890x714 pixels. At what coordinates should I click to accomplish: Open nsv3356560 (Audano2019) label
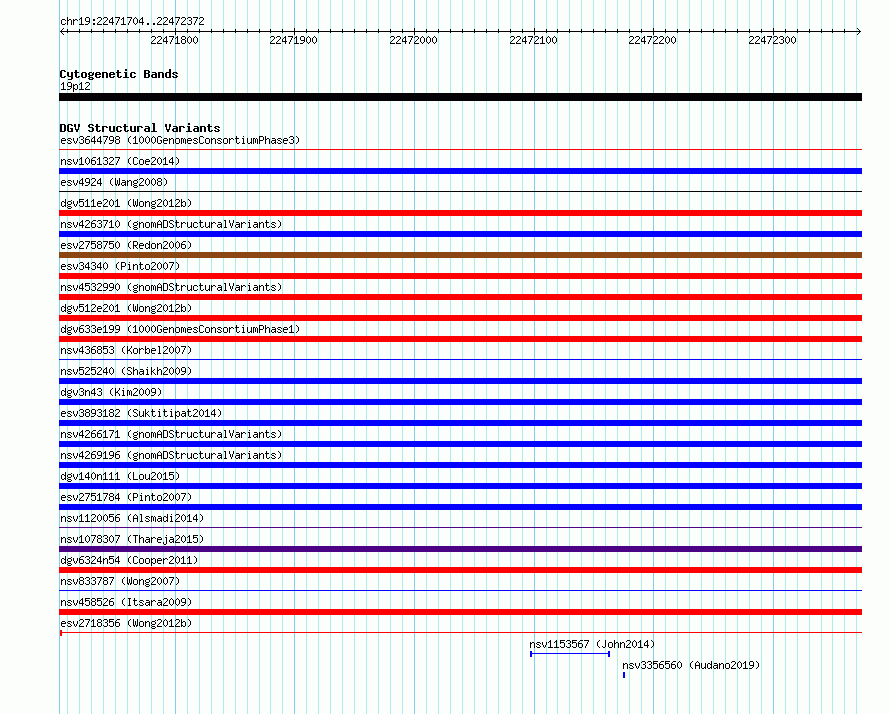(x=691, y=665)
